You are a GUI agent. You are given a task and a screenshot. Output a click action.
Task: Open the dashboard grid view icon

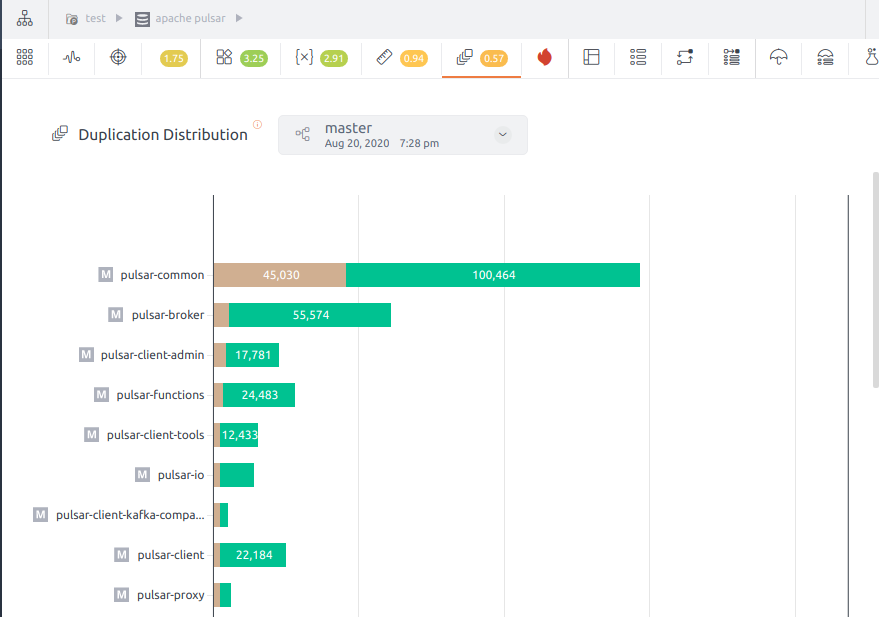(x=25, y=58)
